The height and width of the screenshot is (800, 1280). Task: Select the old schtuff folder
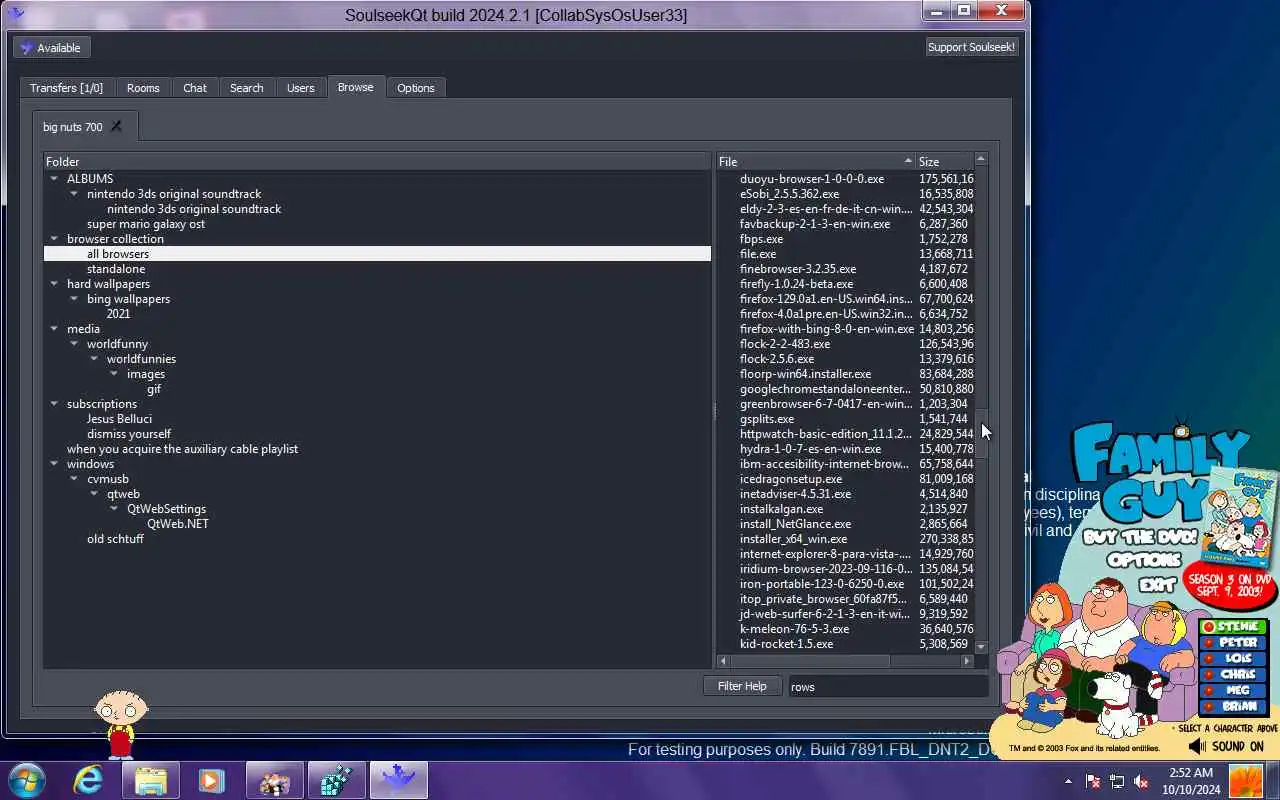[115, 539]
